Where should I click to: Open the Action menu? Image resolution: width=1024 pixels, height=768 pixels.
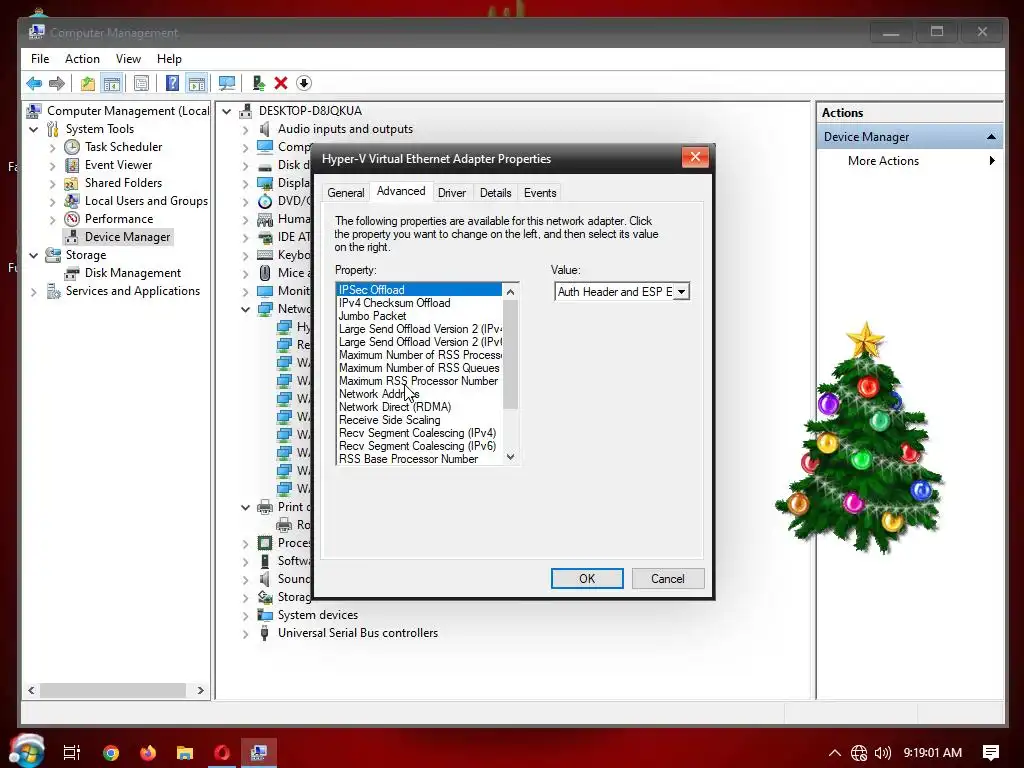pyautogui.click(x=82, y=59)
